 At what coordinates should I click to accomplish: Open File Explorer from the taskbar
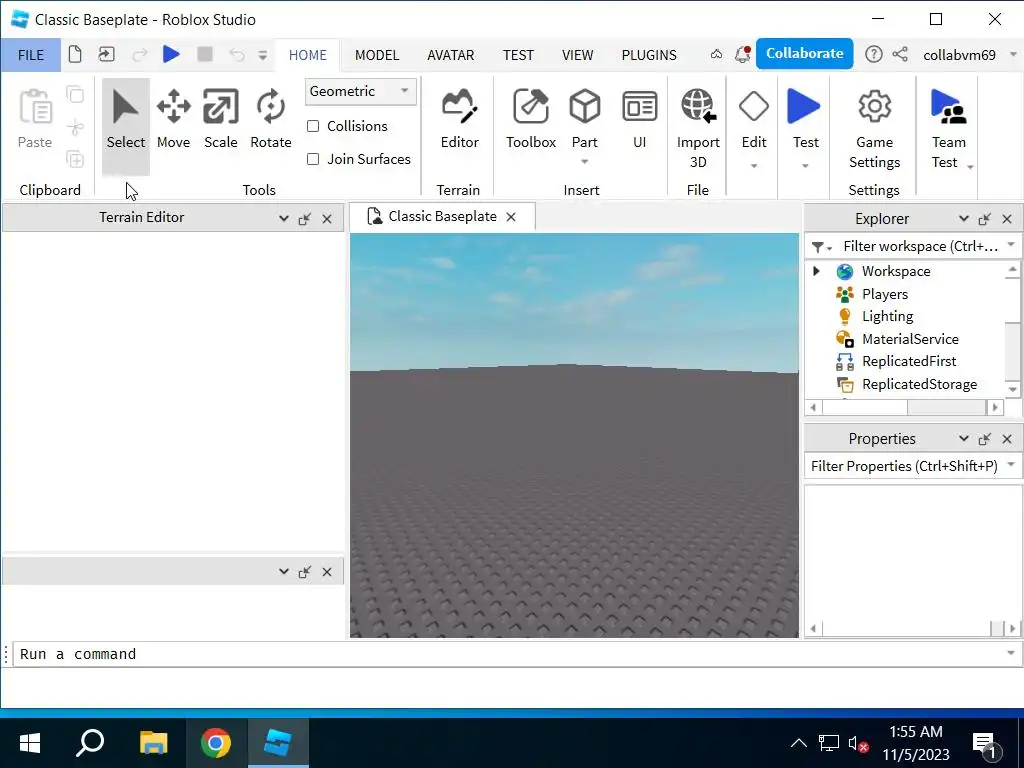click(x=154, y=743)
